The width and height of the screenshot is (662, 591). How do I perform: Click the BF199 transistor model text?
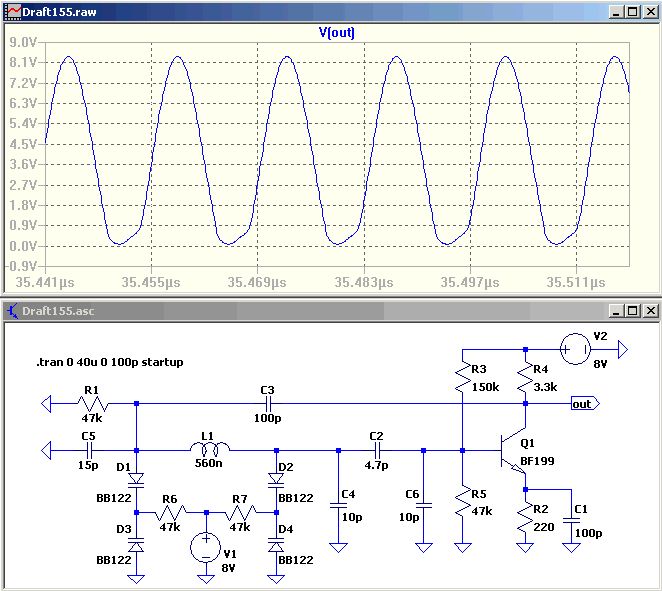pyautogui.click(x=537, y=461)
